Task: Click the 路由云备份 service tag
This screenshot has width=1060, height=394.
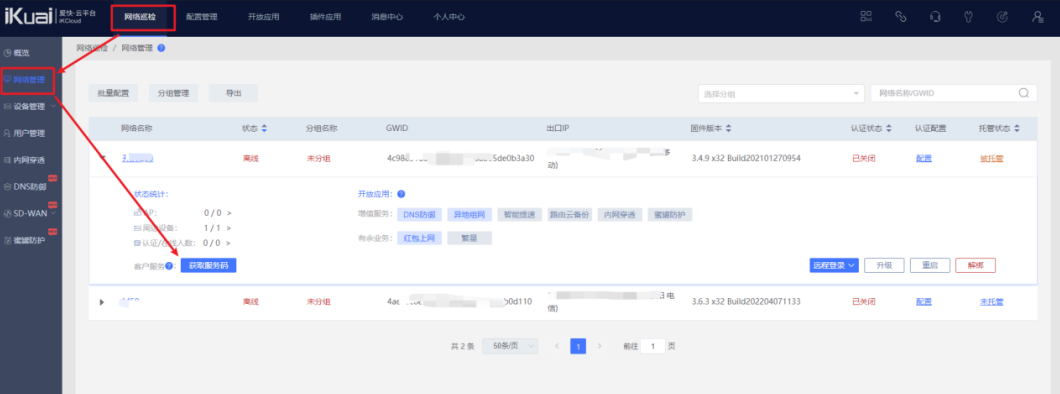Action: point(569,215)
